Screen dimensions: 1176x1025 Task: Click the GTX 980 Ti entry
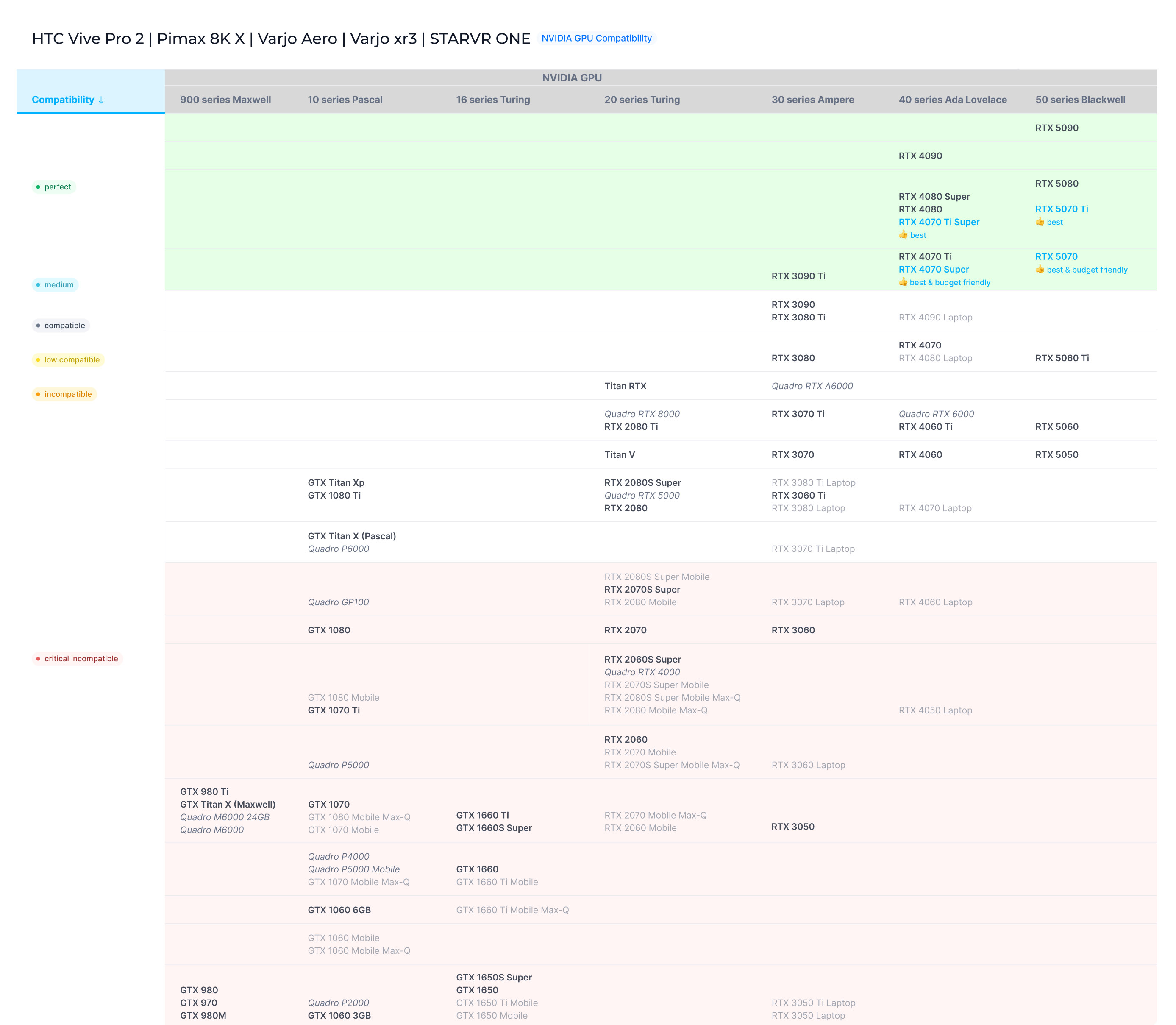[204, 792]
